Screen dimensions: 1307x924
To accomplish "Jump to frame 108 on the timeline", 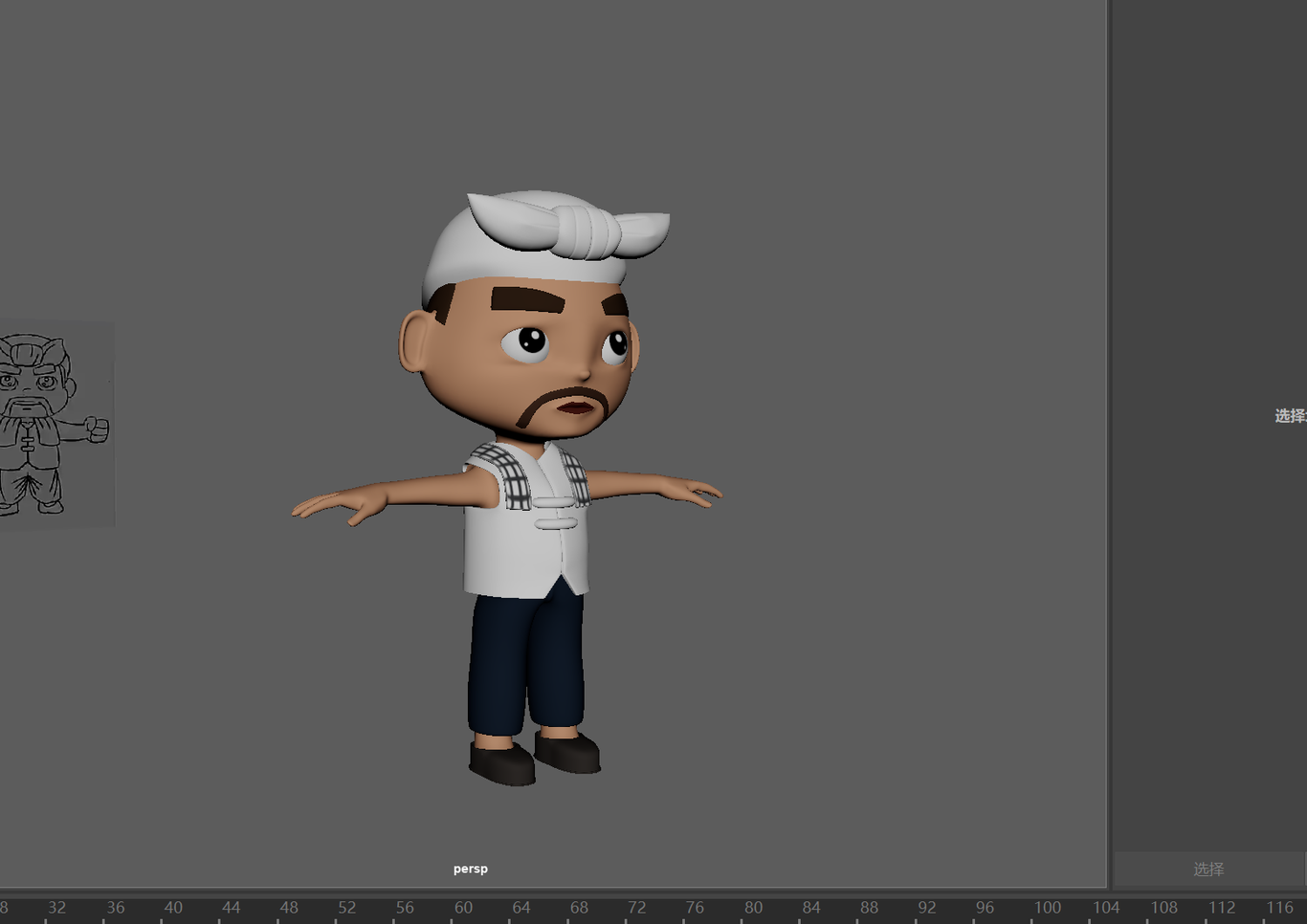I will point(1164,907).
